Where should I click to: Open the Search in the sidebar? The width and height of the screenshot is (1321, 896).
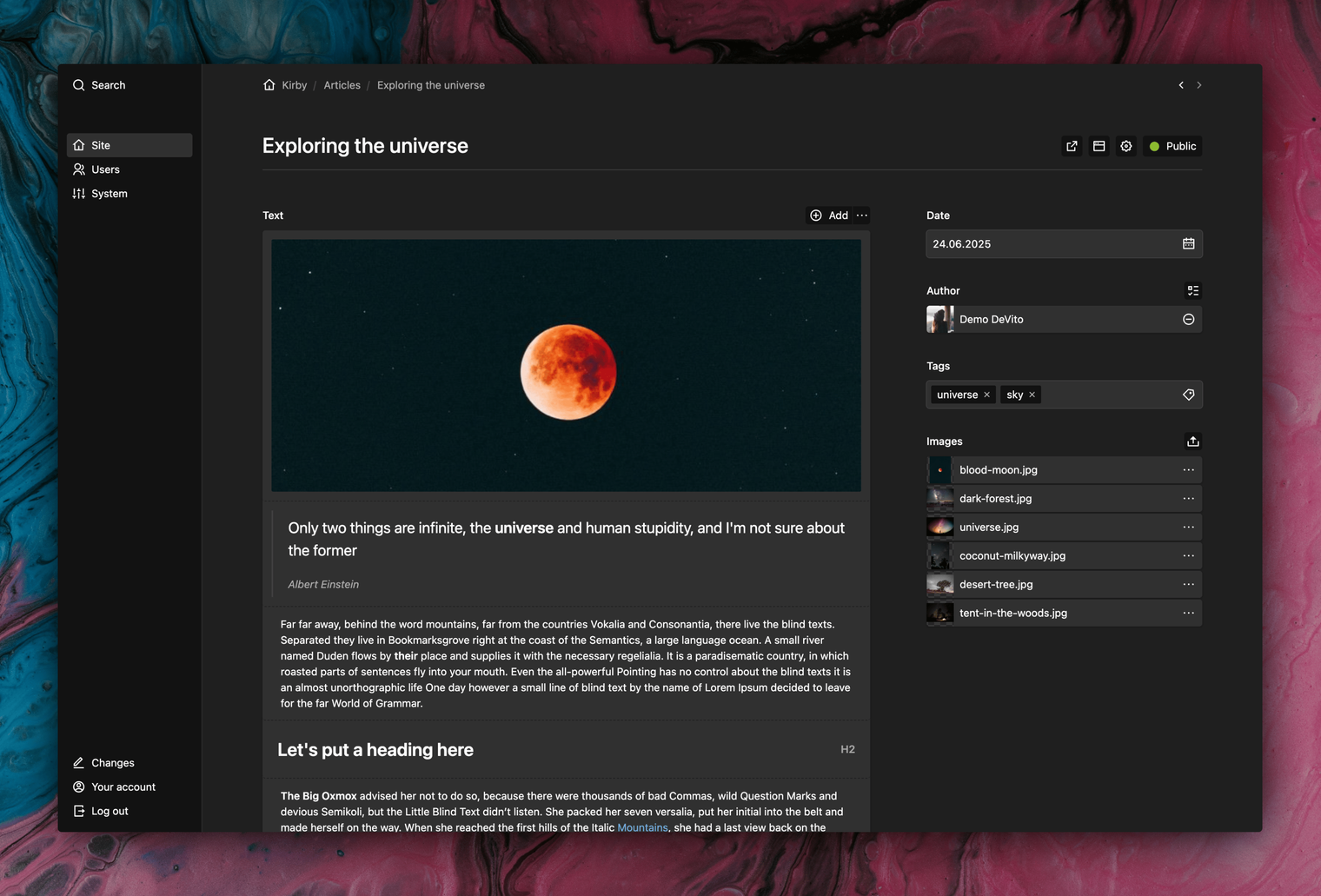click(x=99, y=85)
